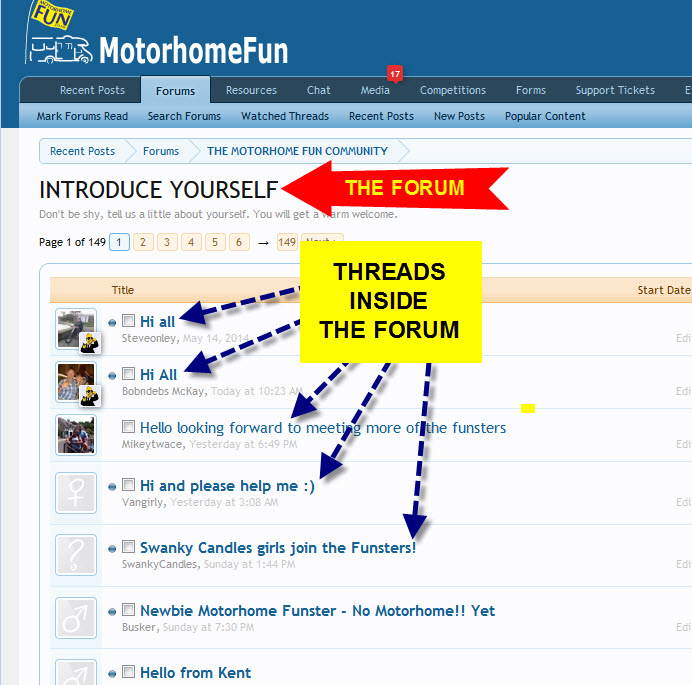Open Watched Threads
This screenshot has height=685, width=692.
(x=285, y=116)
